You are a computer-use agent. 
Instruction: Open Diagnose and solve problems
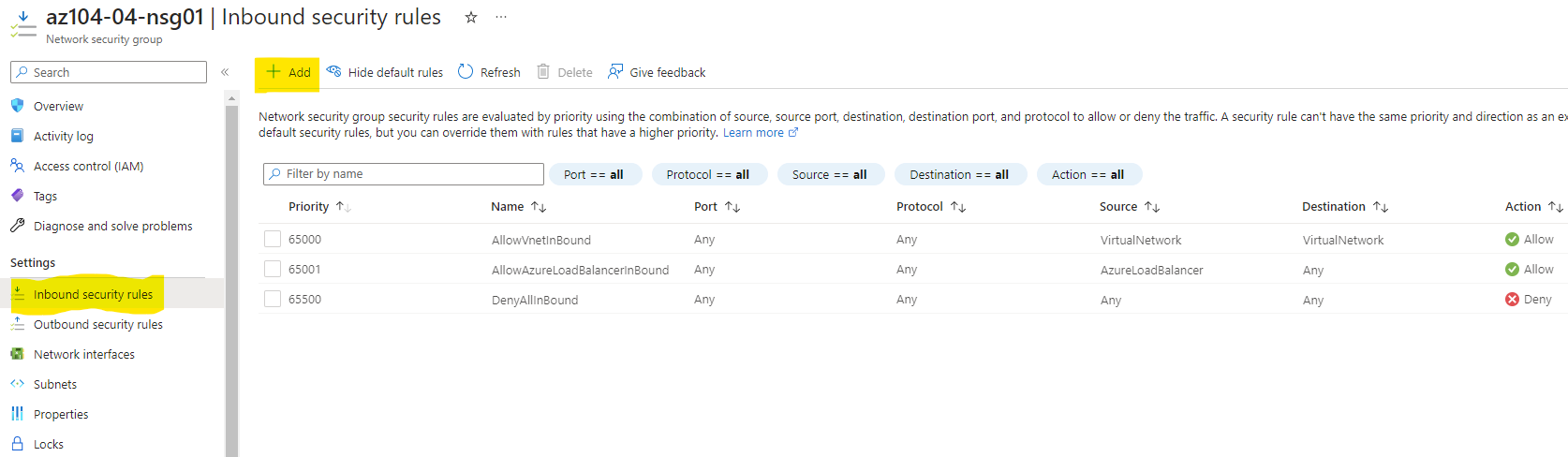pos(113,227)
